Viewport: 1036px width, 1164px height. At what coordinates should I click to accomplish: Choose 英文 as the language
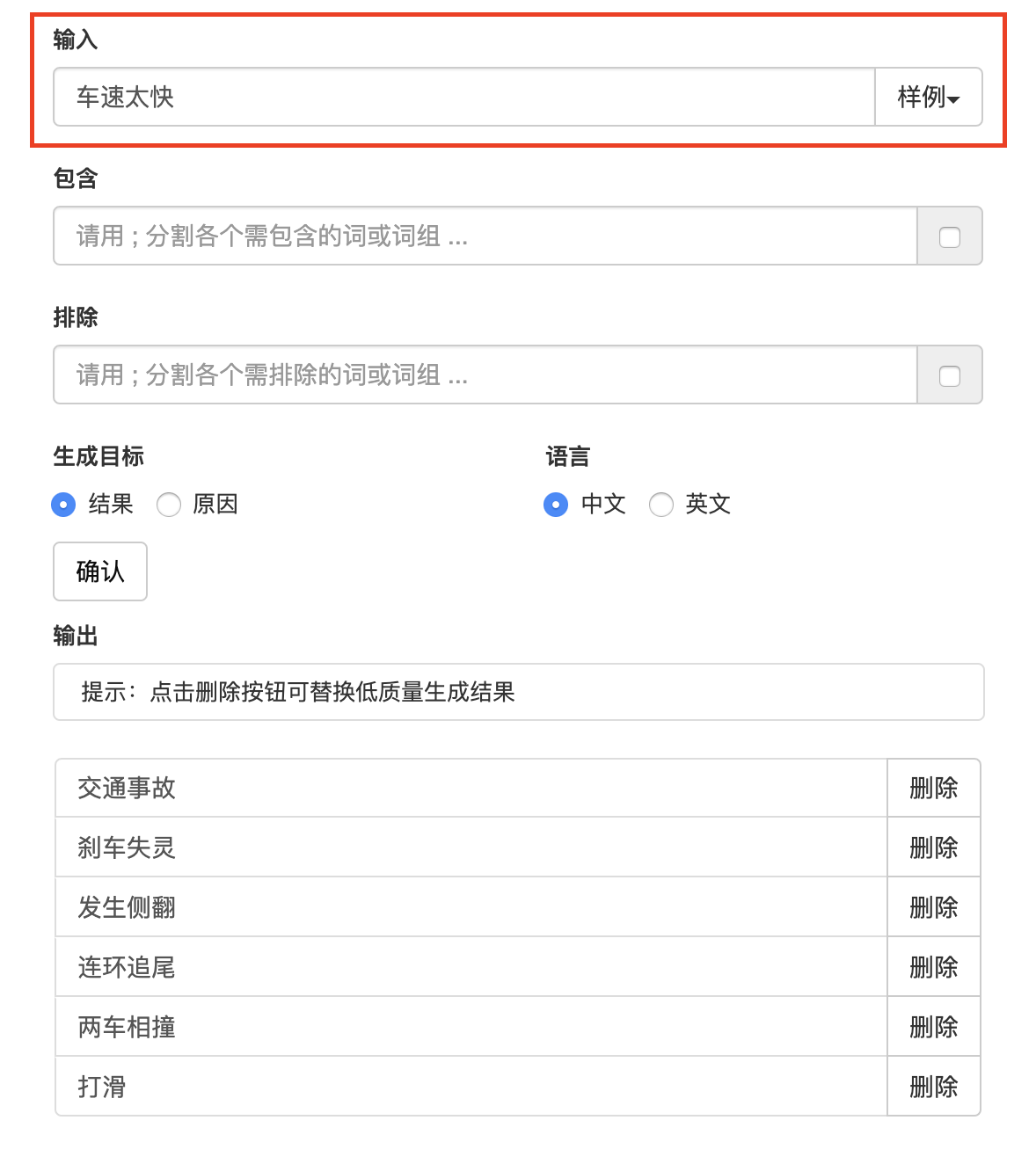[x=661, y=505]
